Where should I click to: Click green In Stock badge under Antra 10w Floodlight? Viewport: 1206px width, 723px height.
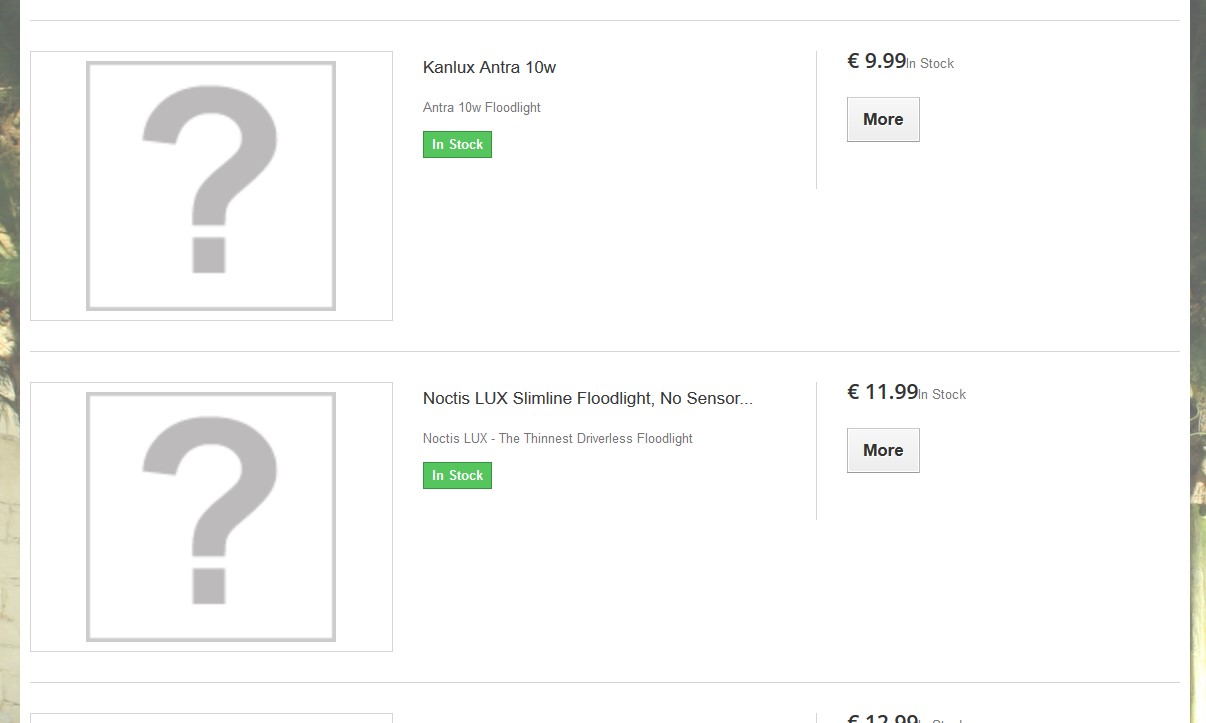coord(457,144)
